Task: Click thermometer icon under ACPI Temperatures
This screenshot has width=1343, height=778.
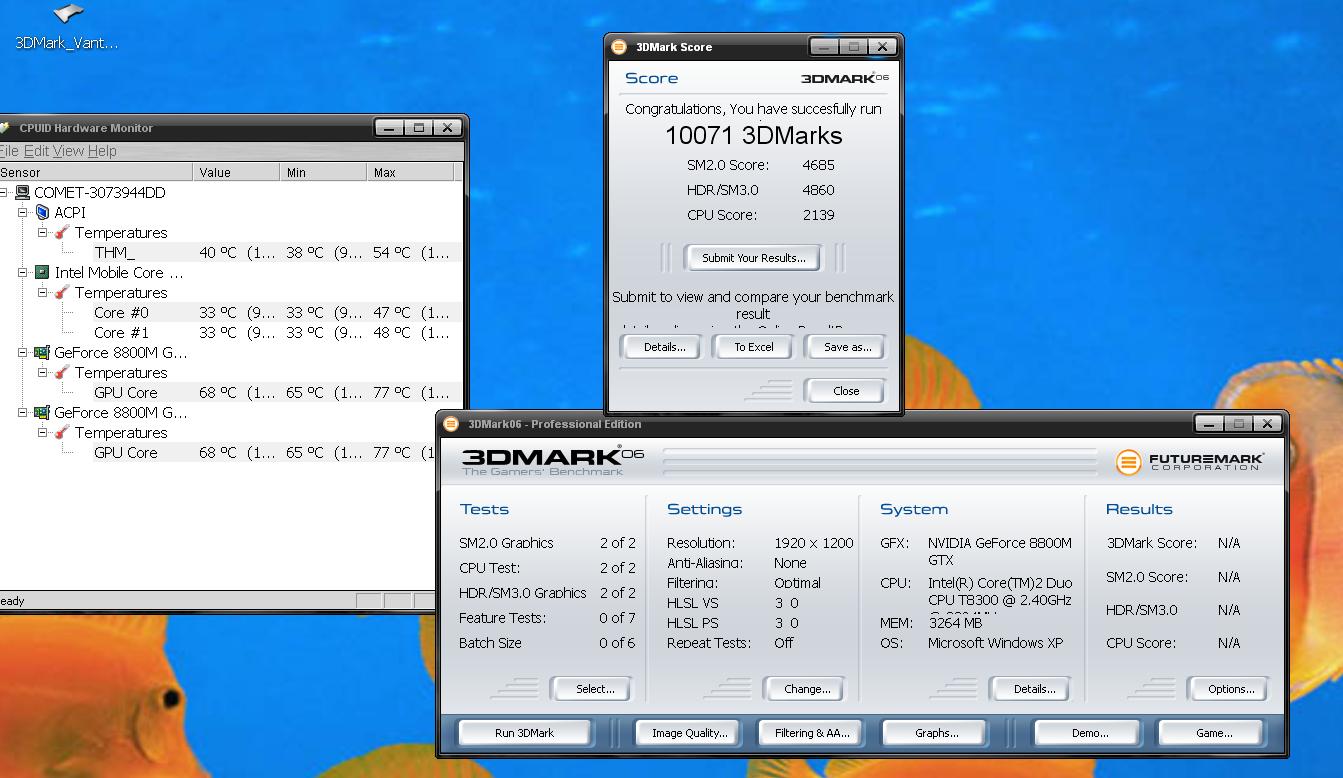Action: tap(62, 232)
